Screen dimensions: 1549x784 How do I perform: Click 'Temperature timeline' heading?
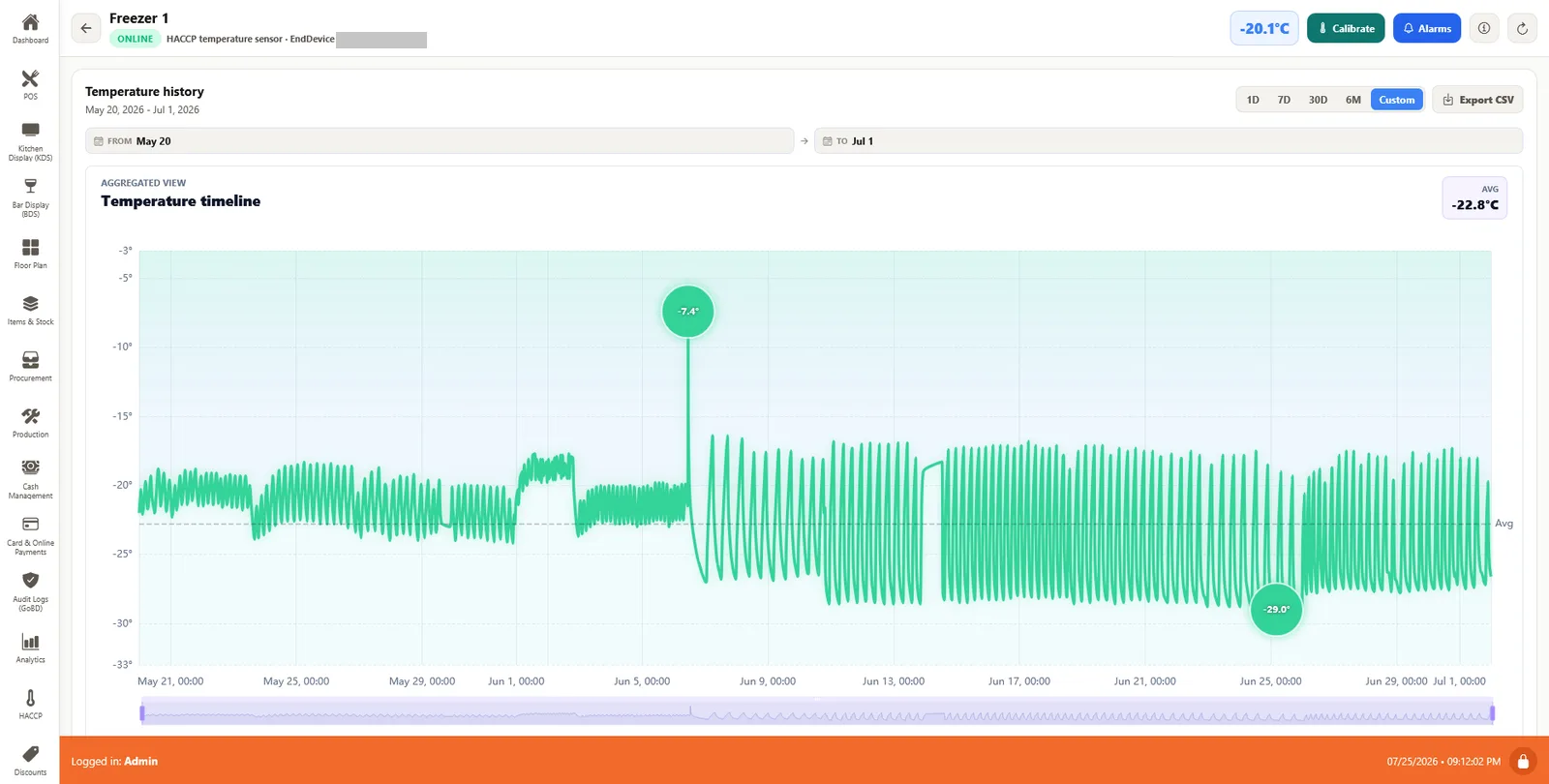point(180,201)
